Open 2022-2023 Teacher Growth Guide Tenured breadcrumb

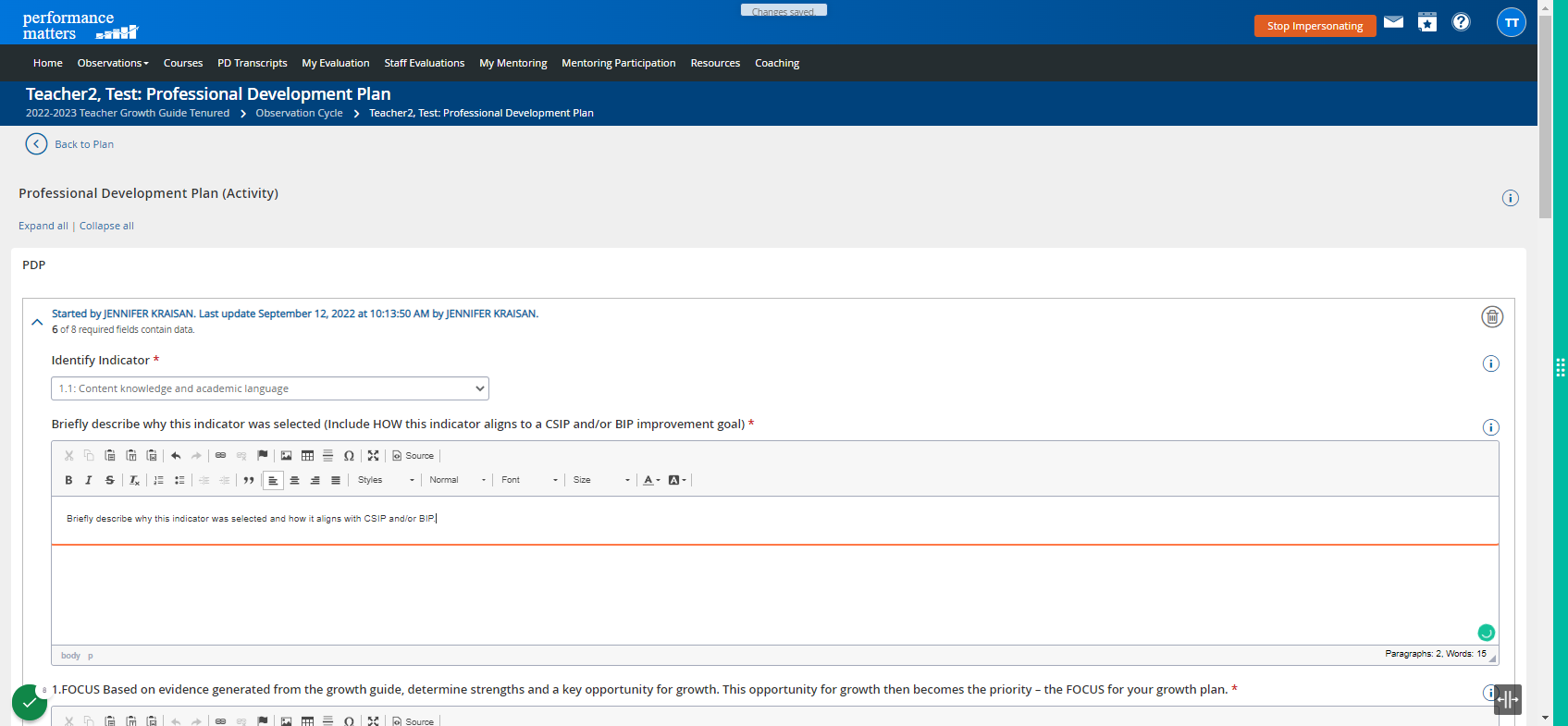pos(128,113)
